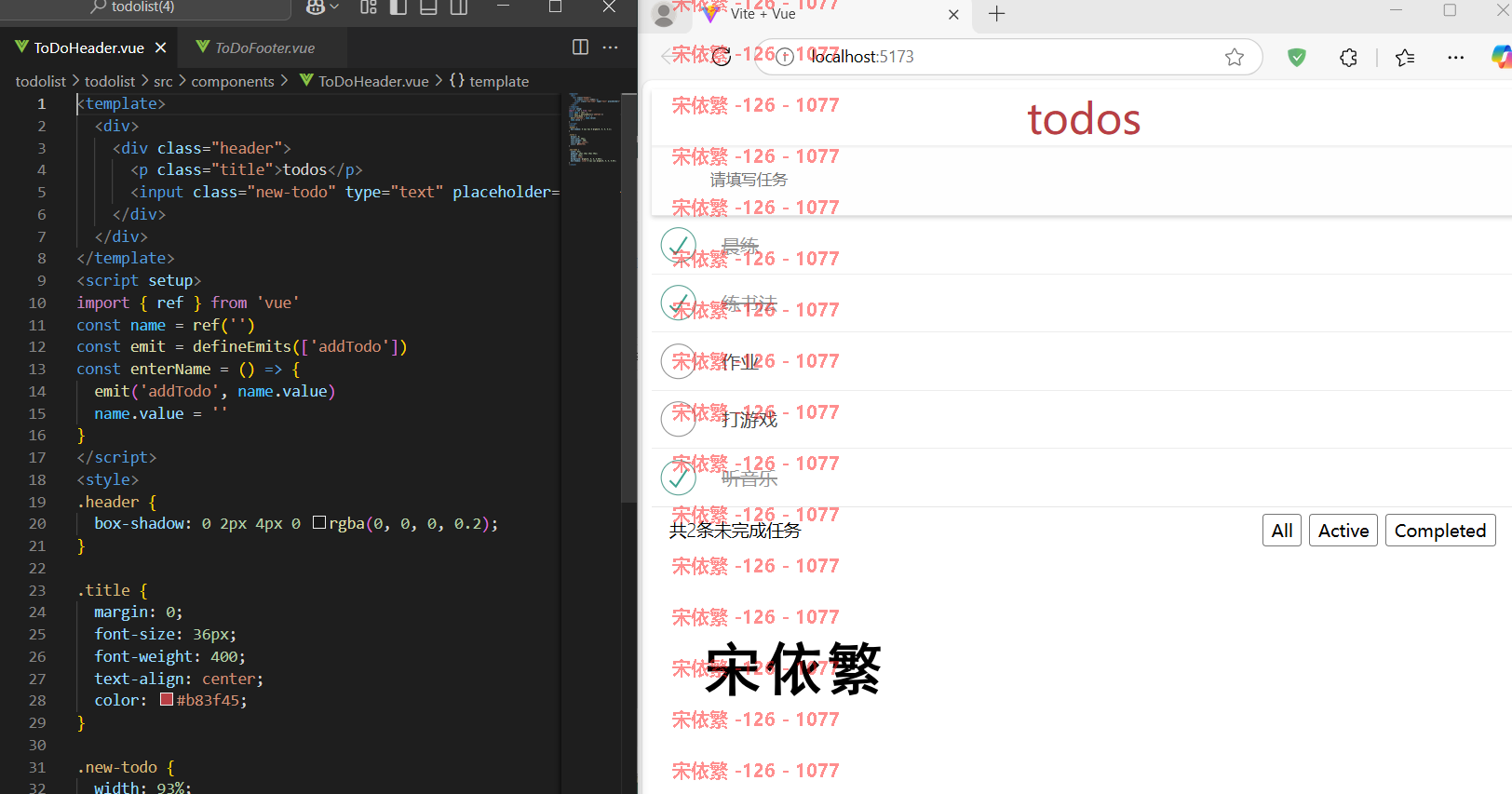Screen dimensions: 1512x794
Task: Open the Favorites list
Action: pos(1405,57)
